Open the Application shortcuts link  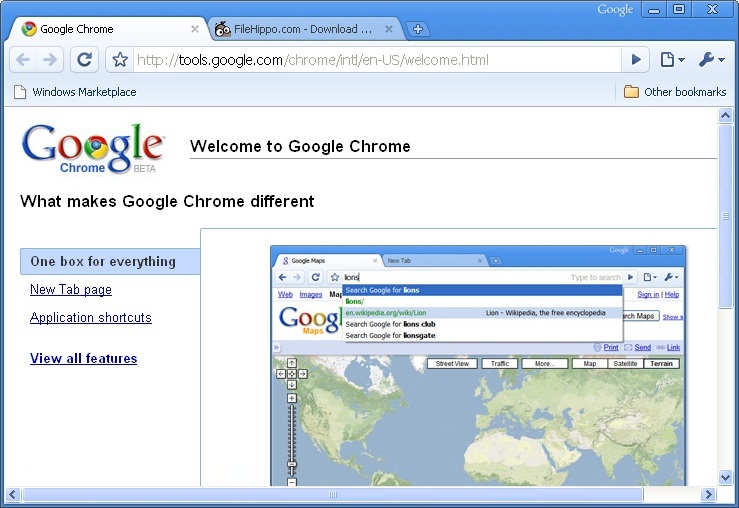point(91,318)
